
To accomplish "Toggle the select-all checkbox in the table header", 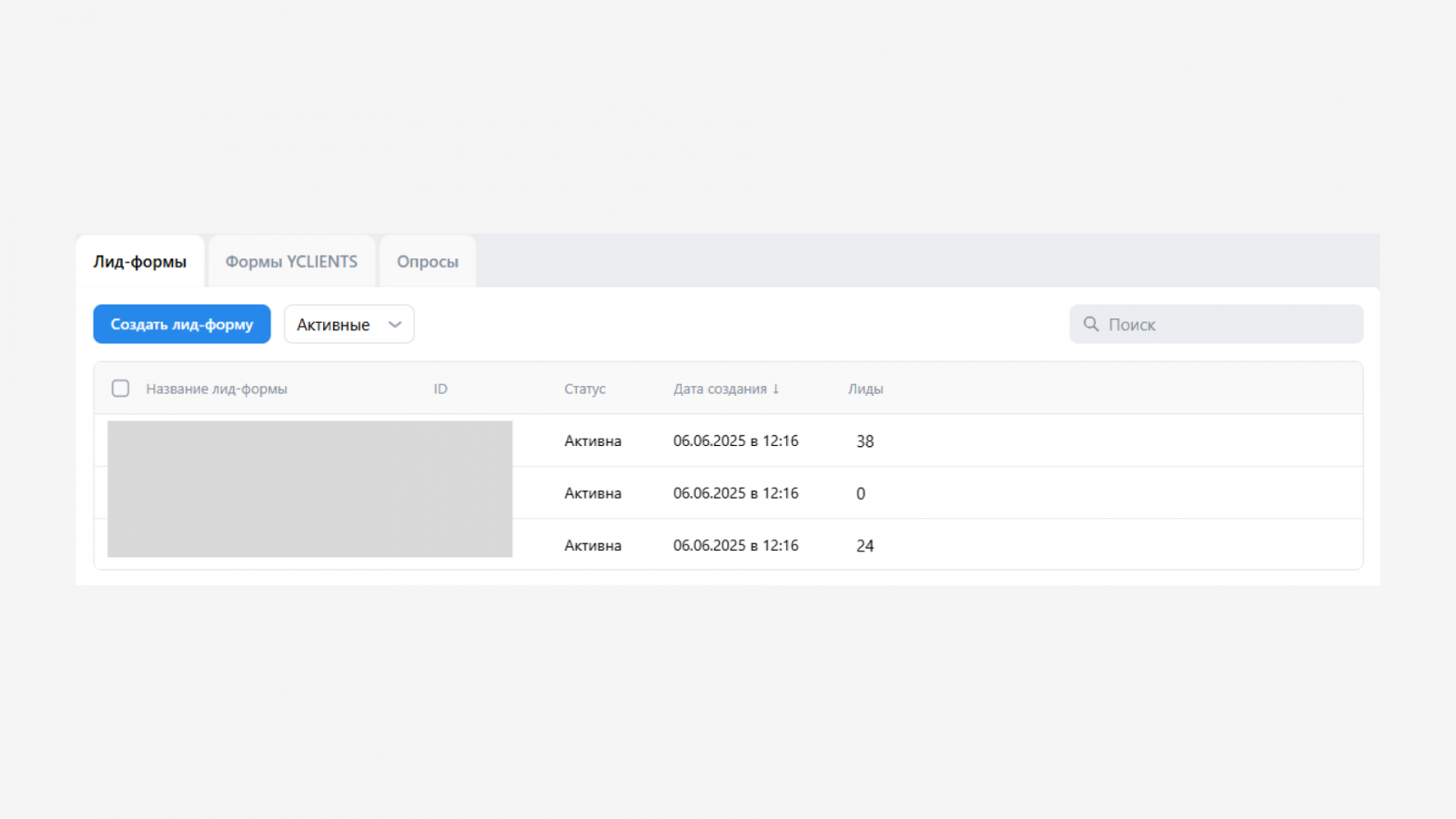I will coord(120,389).
